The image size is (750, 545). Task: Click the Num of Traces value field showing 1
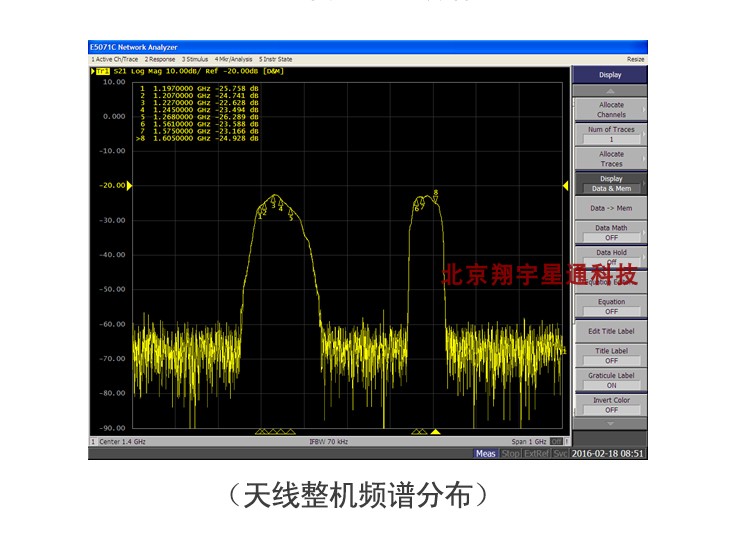[x=611, y=139]
